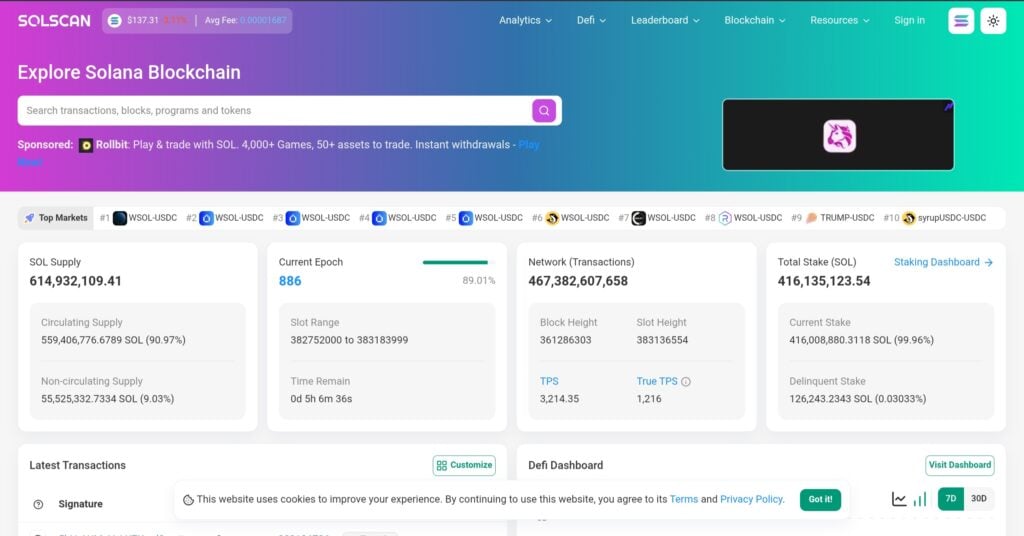The width and height of the screenshot is (1024, 536).
Task: Click the TPS link
Action: [549, 381]
